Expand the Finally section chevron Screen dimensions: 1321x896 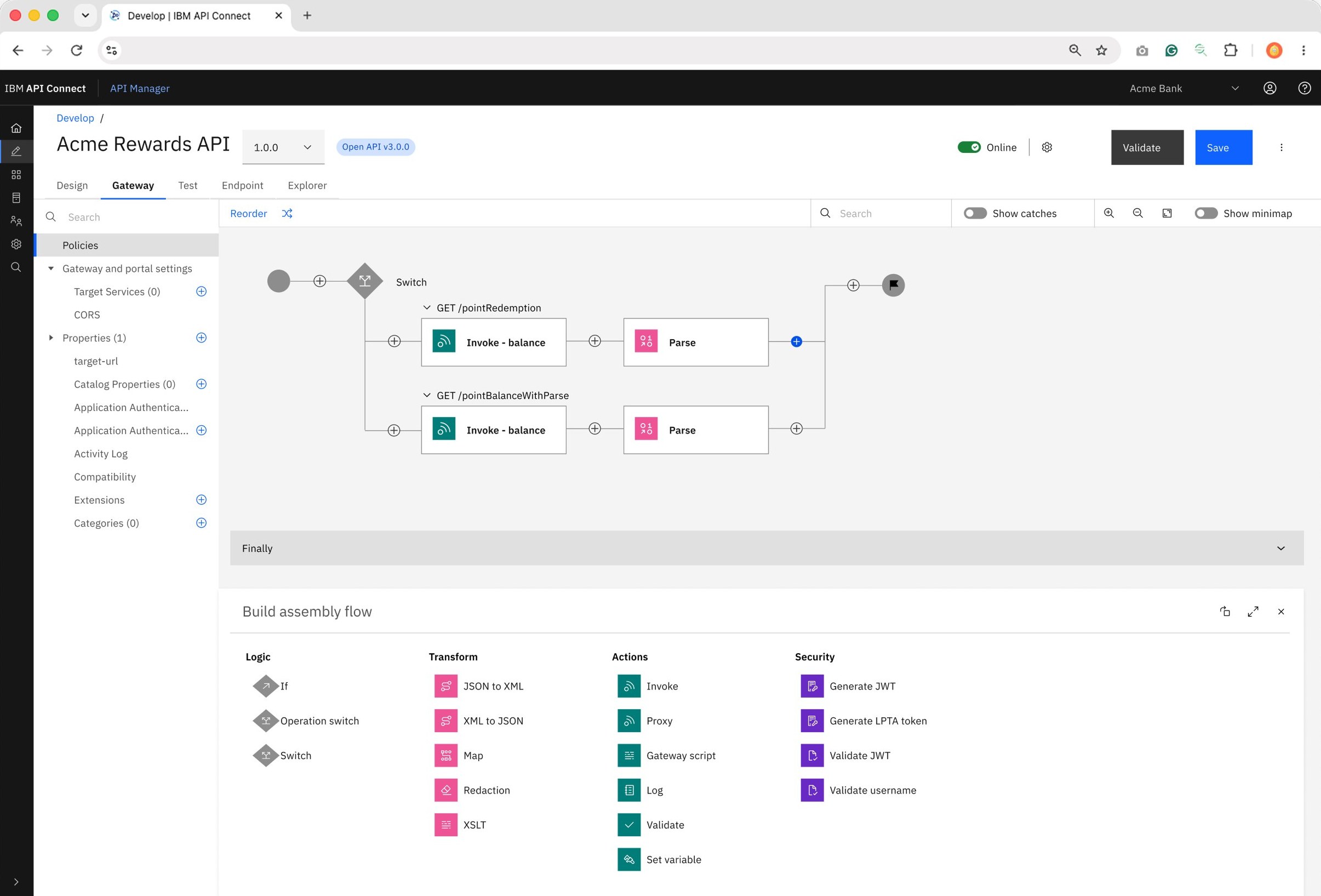1280,548
